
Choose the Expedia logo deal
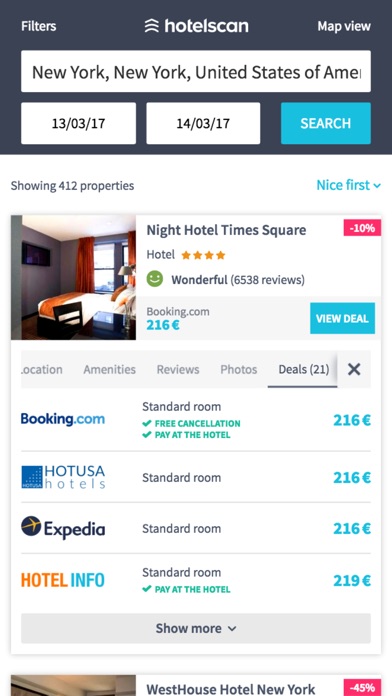point(63,528)
